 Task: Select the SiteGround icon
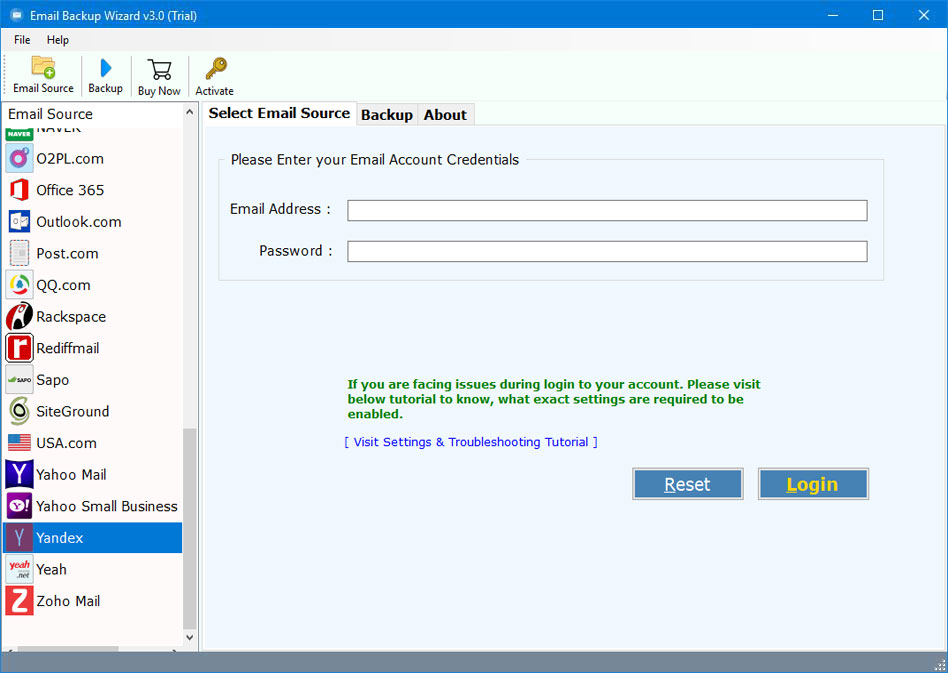[x=19, y=411]
